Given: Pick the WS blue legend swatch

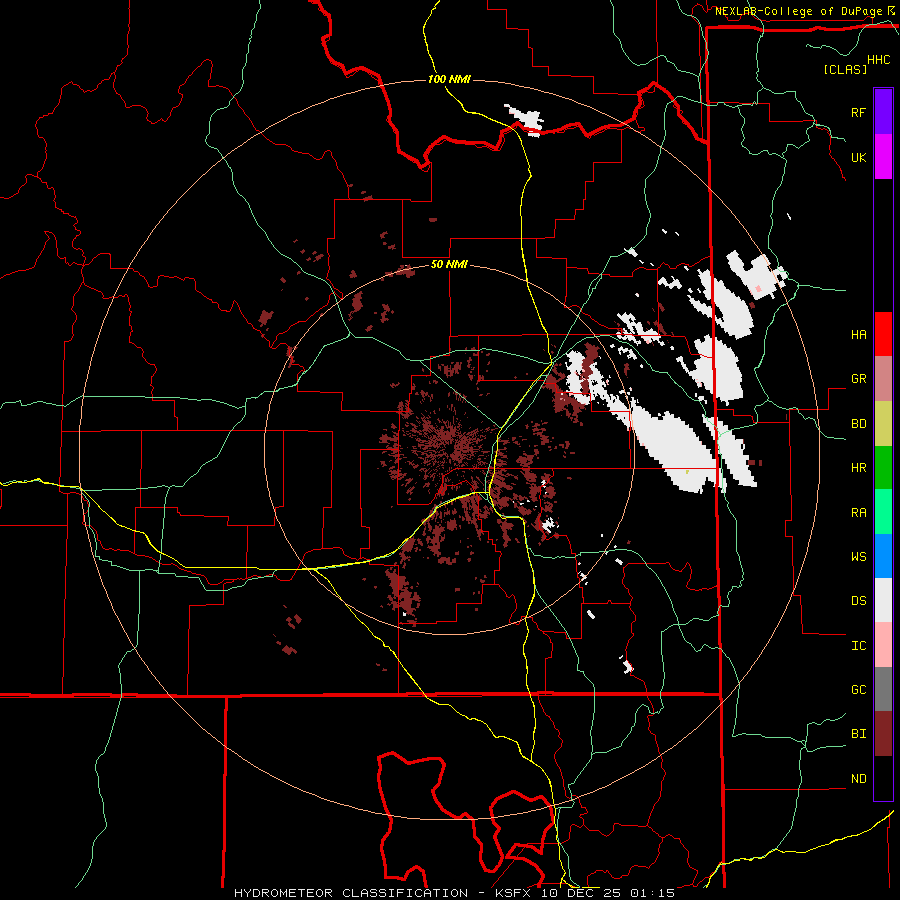Looking at the screenshot, I should [x=883, y=556].
